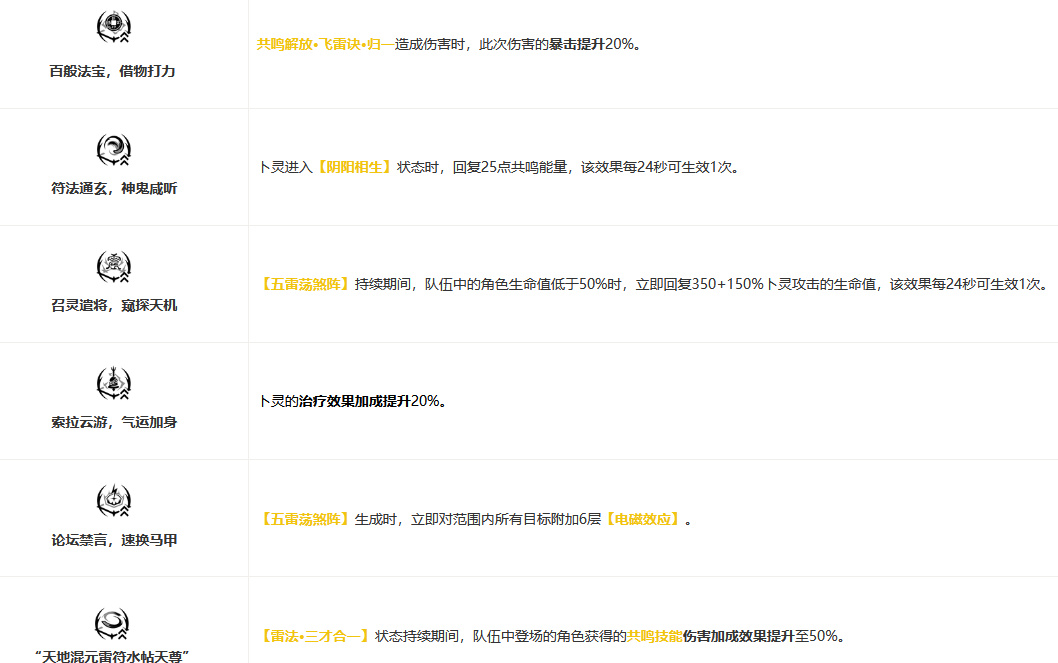Click the text 立即对范围内所有目标附加6层

pos(505,519)
